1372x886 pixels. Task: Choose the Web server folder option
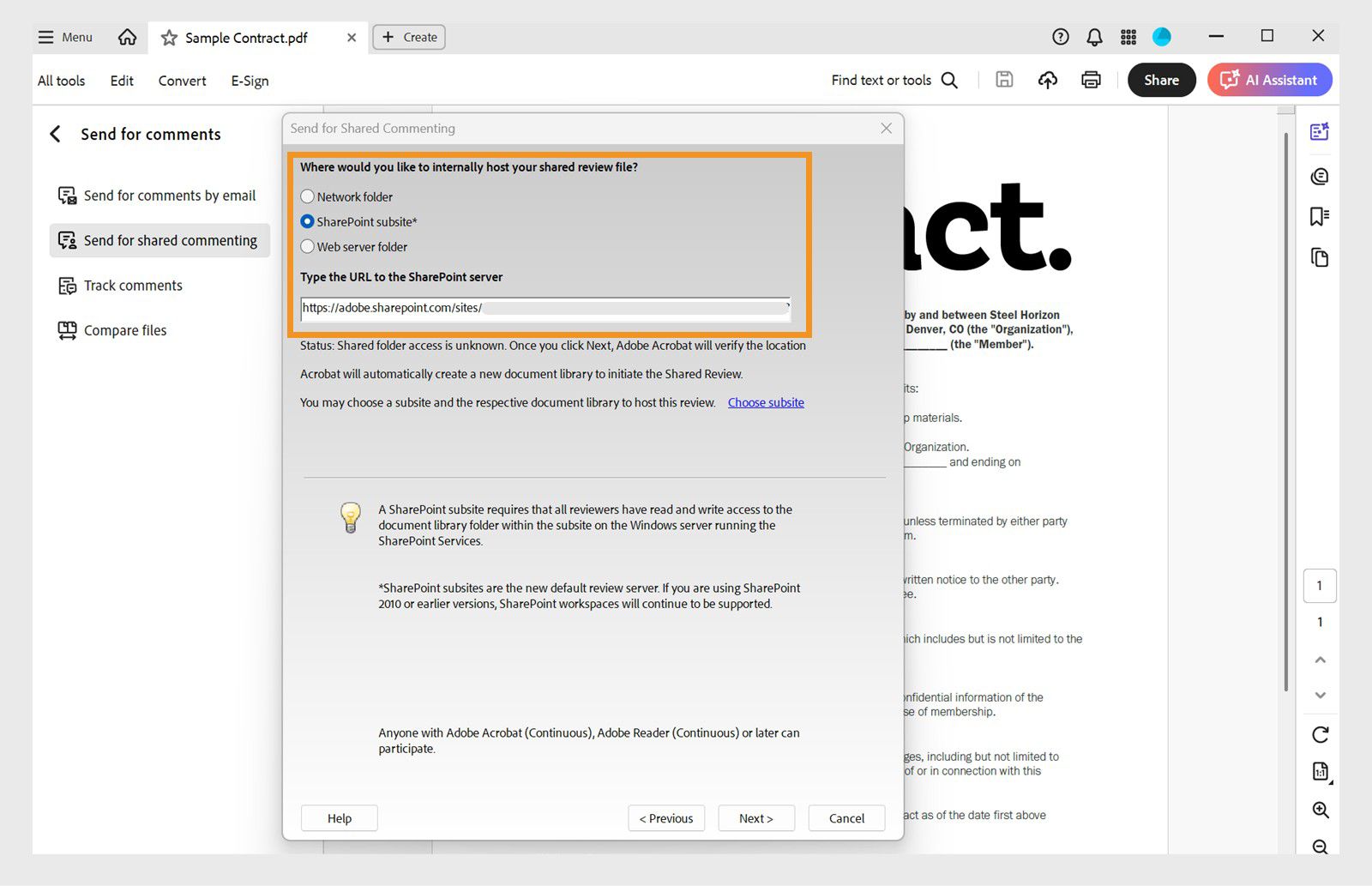(x=307, y=246)
